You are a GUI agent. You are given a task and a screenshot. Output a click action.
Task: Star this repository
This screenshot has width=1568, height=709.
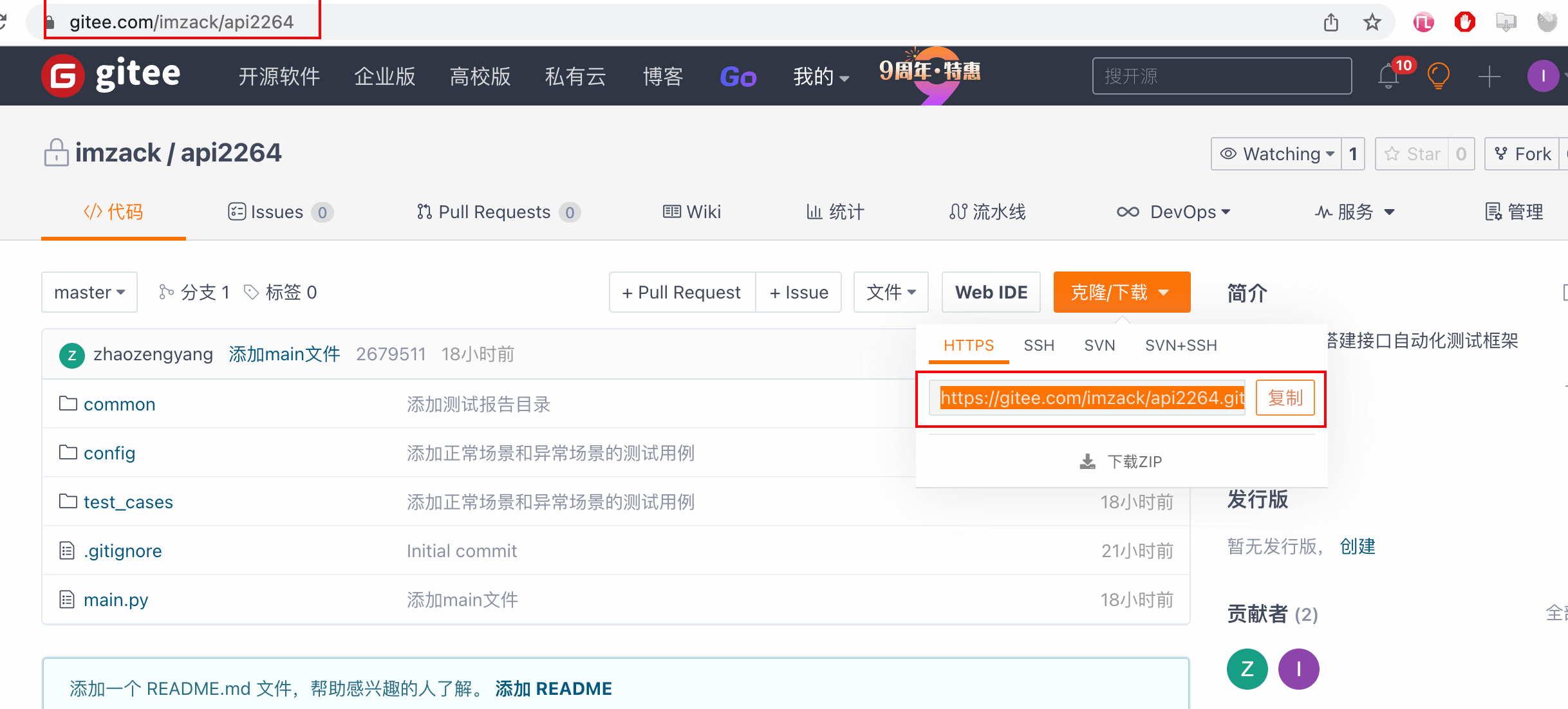1412,154
